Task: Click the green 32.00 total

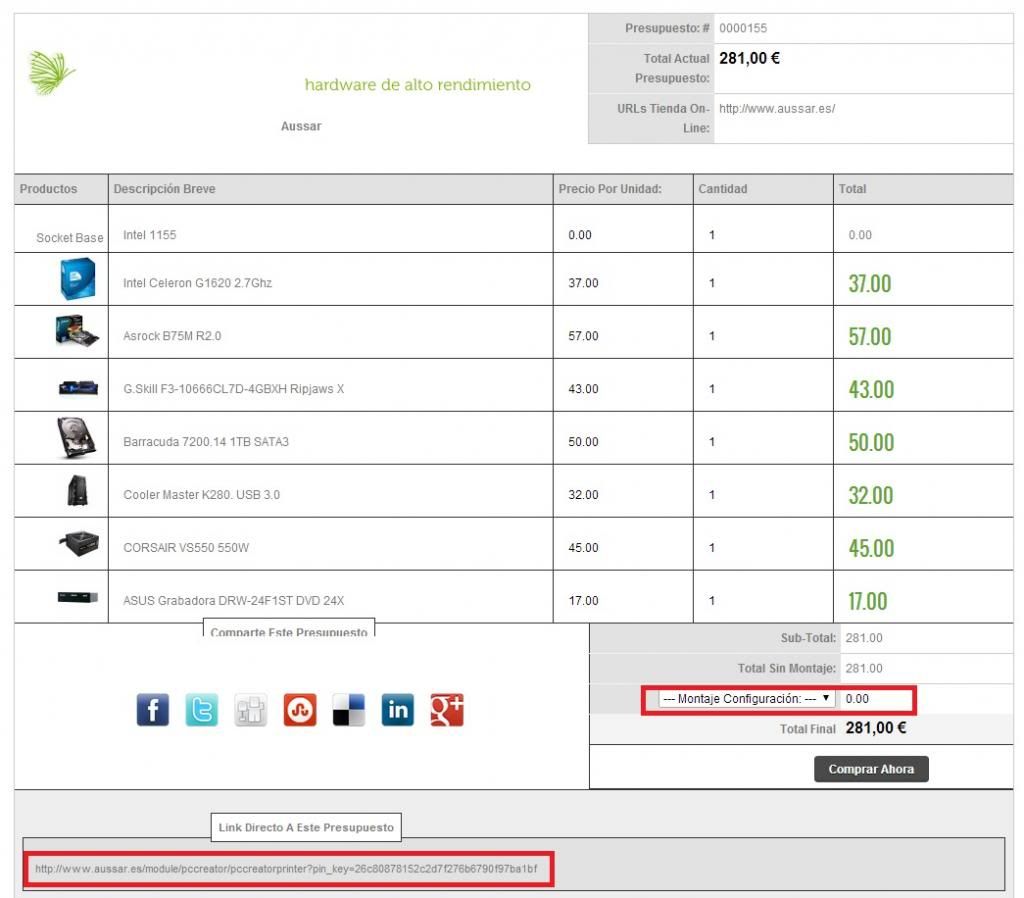Action: click(x=871, y=495)
